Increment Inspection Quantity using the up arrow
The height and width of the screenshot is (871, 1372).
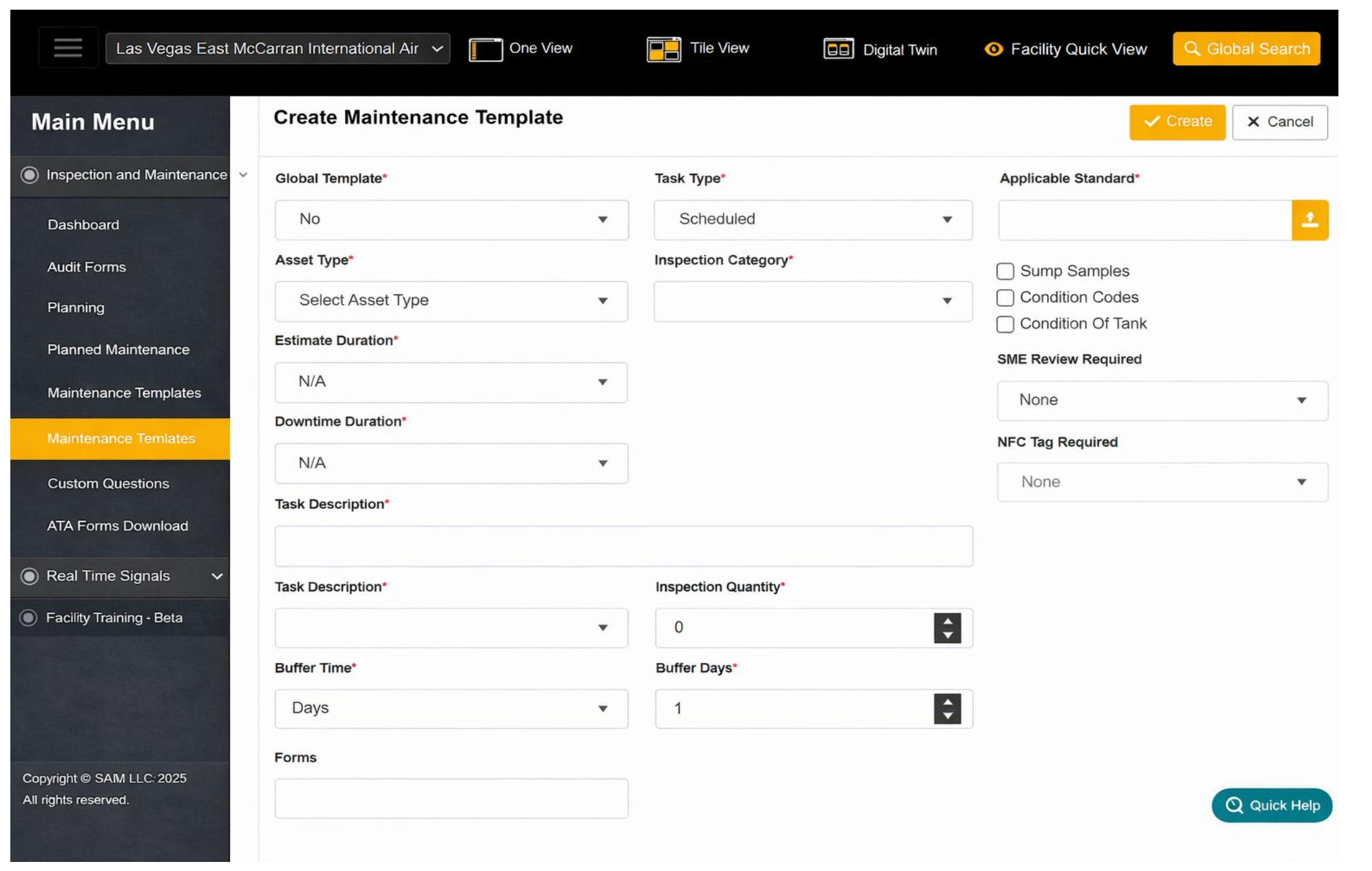coord(947,621)
